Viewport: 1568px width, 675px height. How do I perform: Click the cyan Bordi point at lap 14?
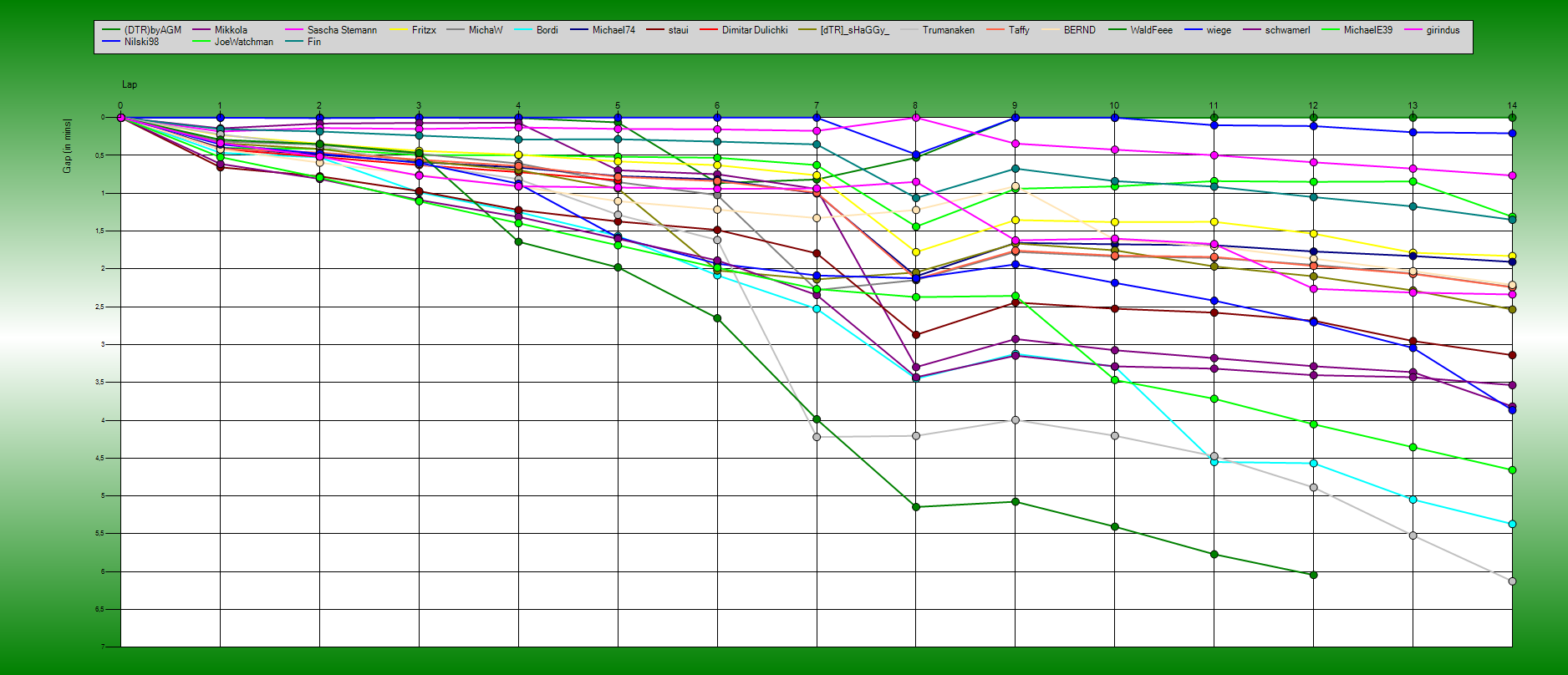coord(1512,524)
